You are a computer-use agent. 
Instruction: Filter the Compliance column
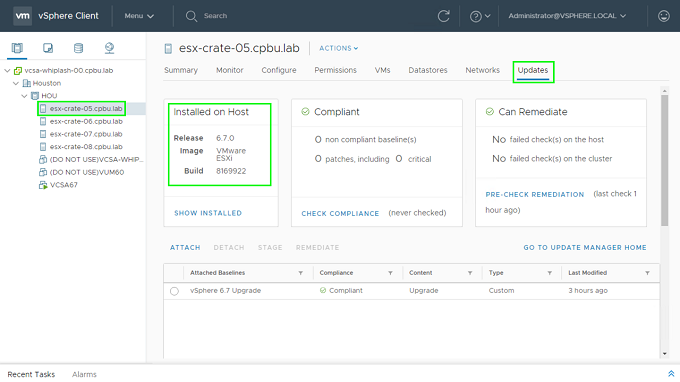point(390,273)
